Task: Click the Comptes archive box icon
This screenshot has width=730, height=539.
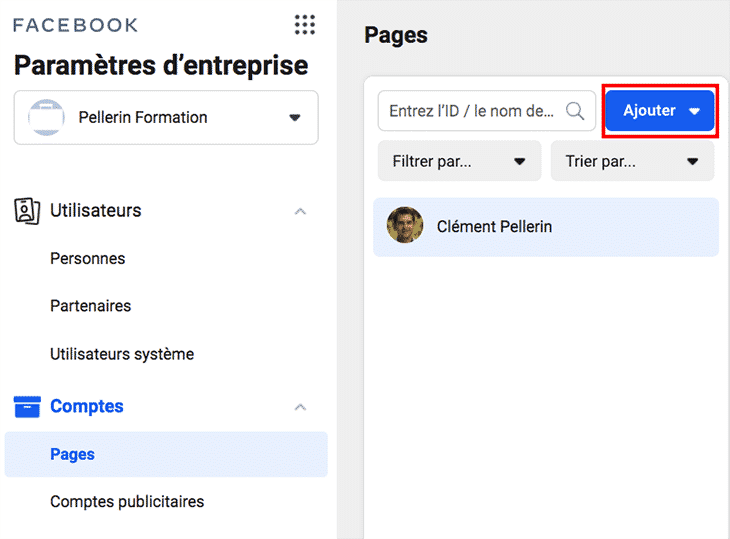Action: pos(27,407)
